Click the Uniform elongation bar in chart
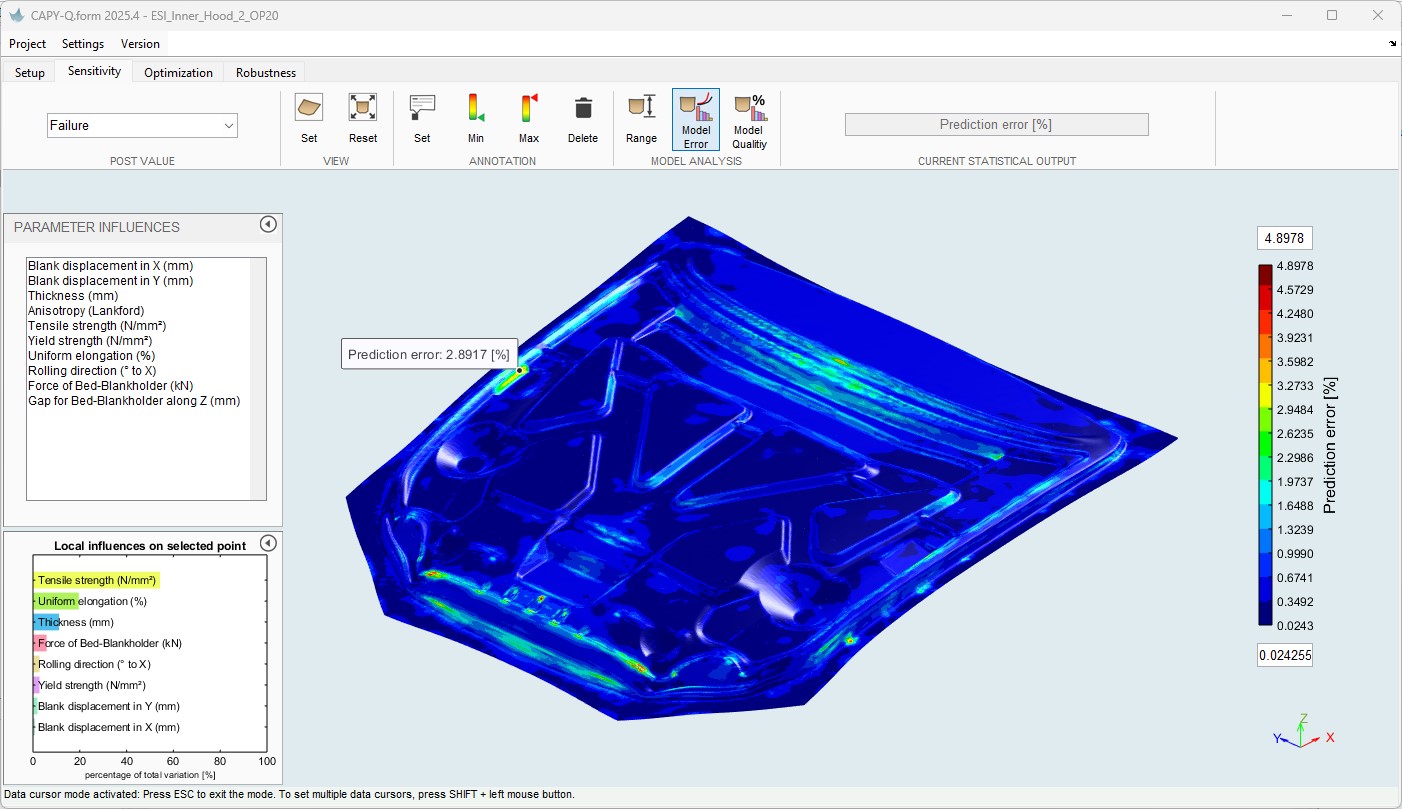The image size is (1402, 809). (x=56, y=601)
